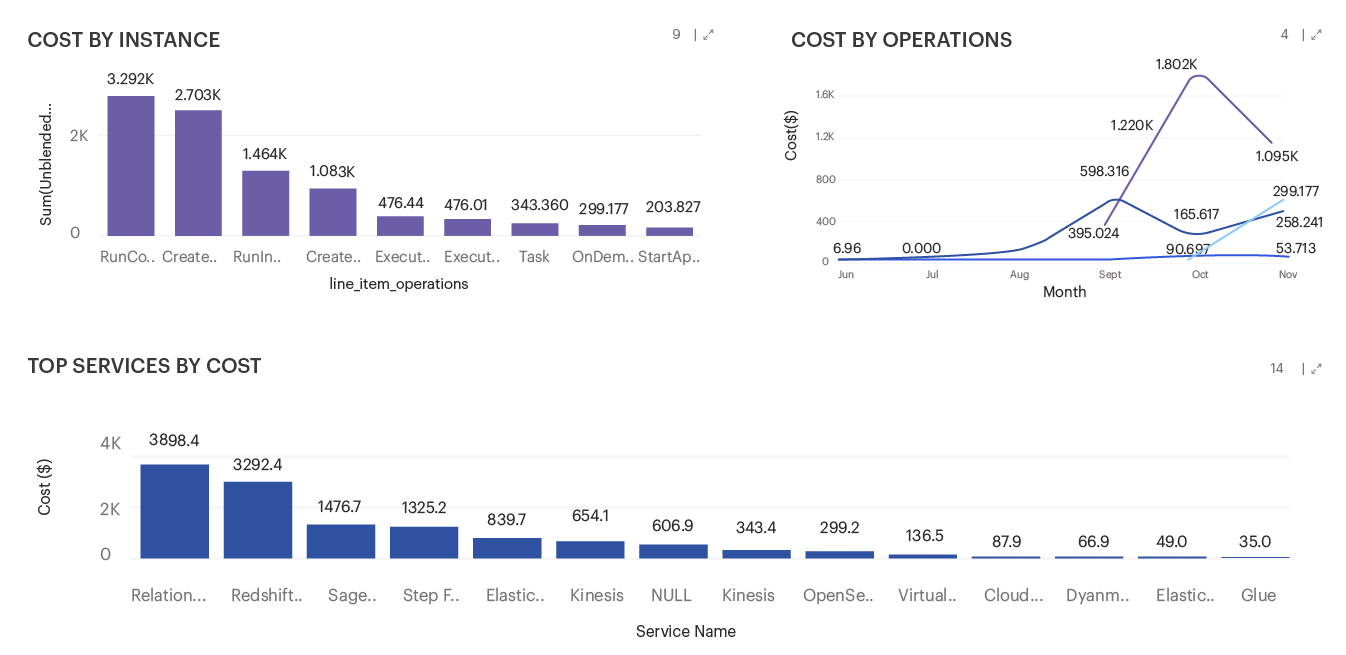Click the 165.617 data label

[x=1196, y=214]
